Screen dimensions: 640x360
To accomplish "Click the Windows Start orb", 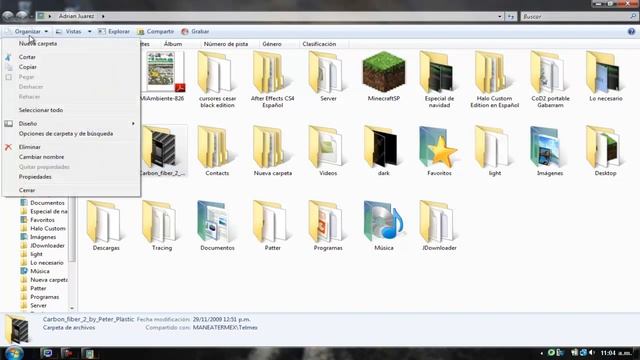I will 14,353.
